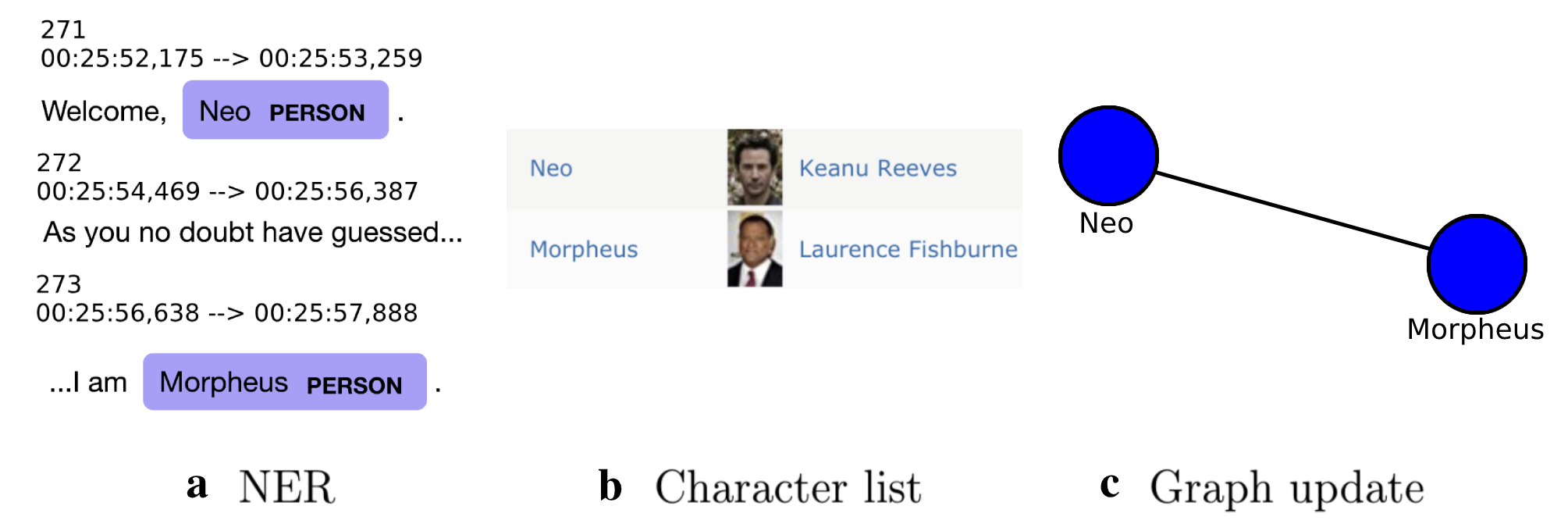
Task: Select subtitle index 273
Action: coord(59,284)
